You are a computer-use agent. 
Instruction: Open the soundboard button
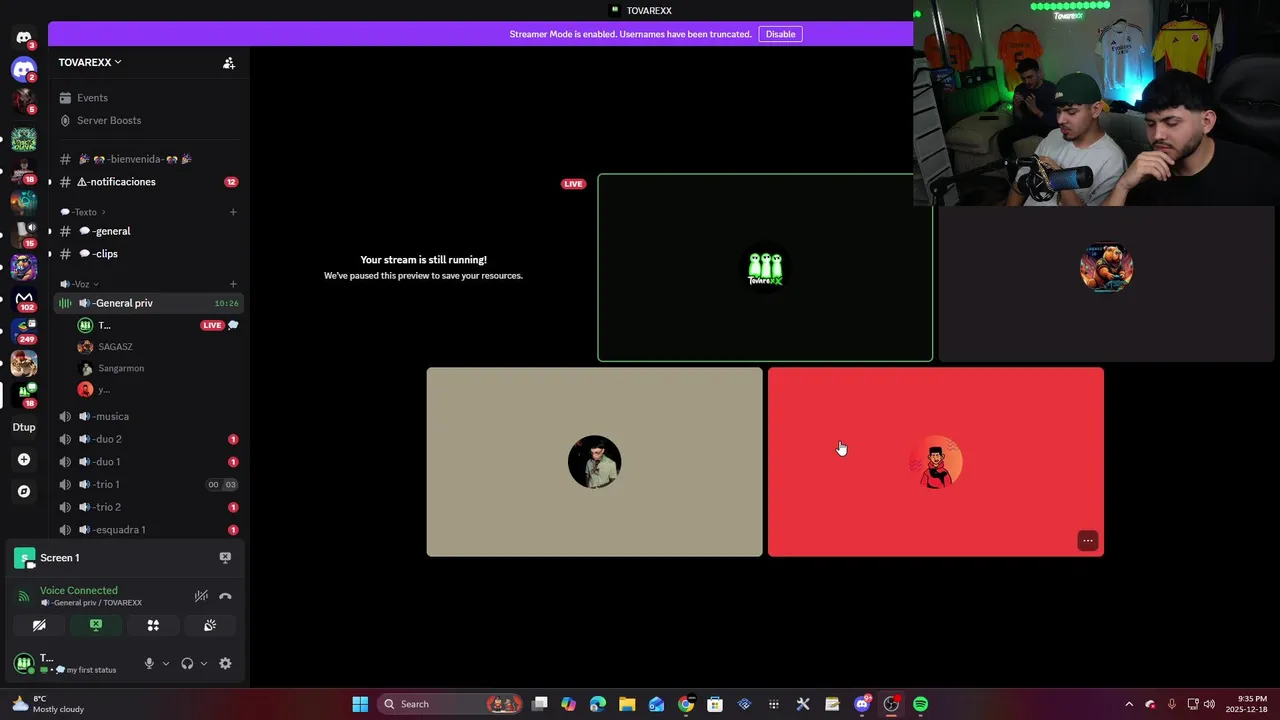click(210, 625)
